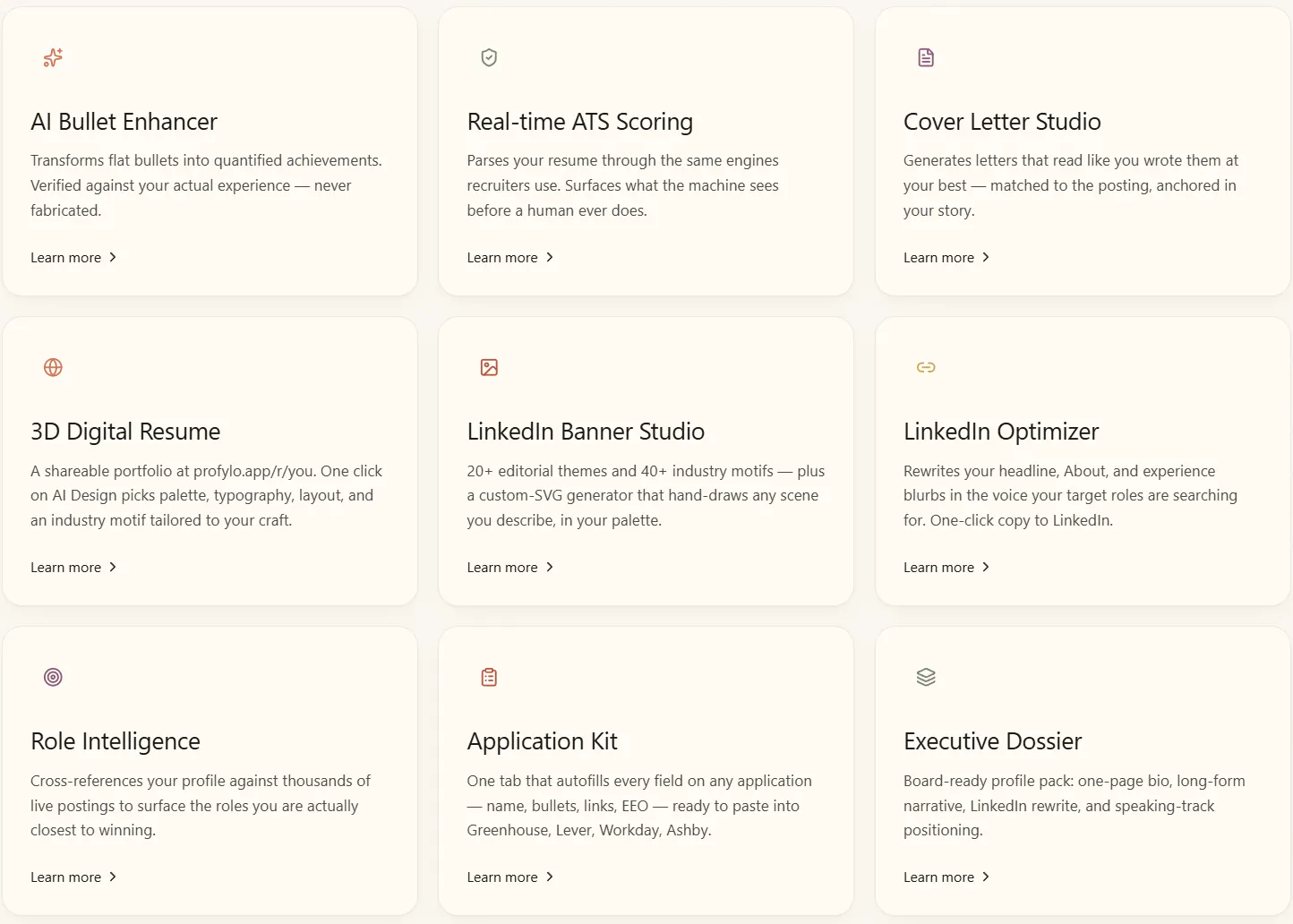
Task: Click the image icon above LinkedIn Banner Studio
Action: tap(489, 368)
